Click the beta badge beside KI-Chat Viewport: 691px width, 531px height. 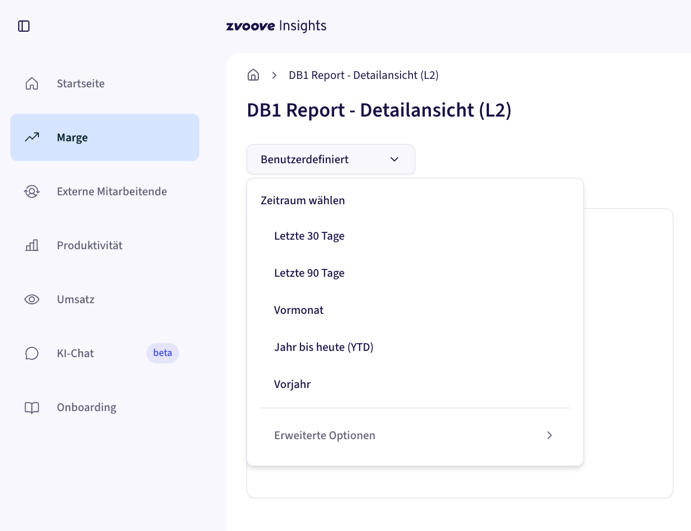[162, 353]
